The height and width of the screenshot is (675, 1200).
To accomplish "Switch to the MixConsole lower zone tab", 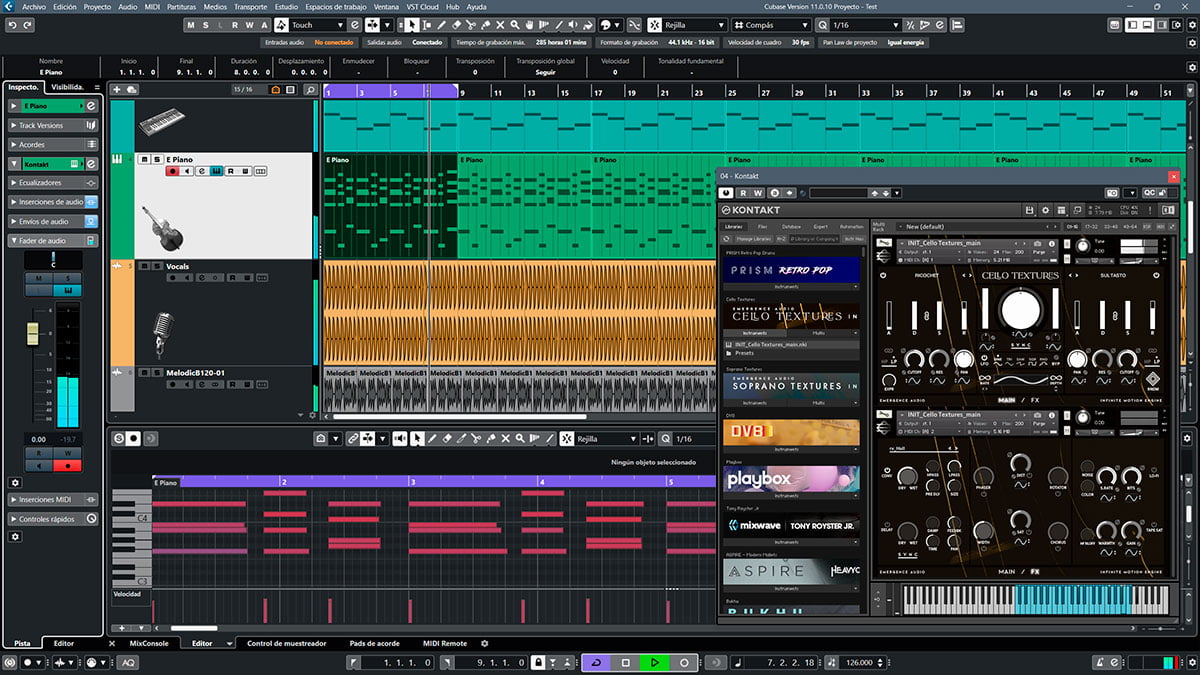I will [x=149, y=644].
